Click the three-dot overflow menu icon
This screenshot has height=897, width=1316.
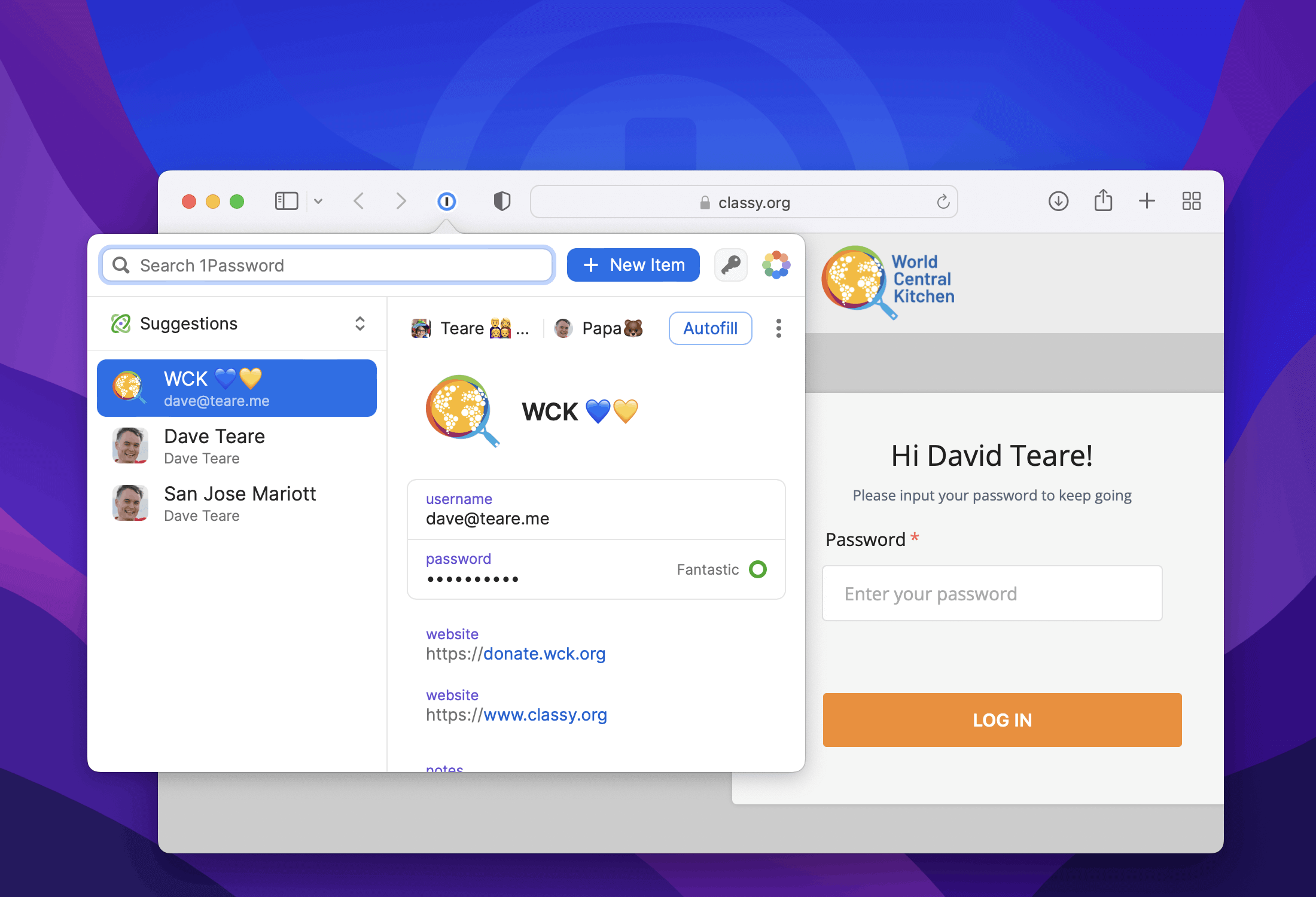tap(778, 328)
